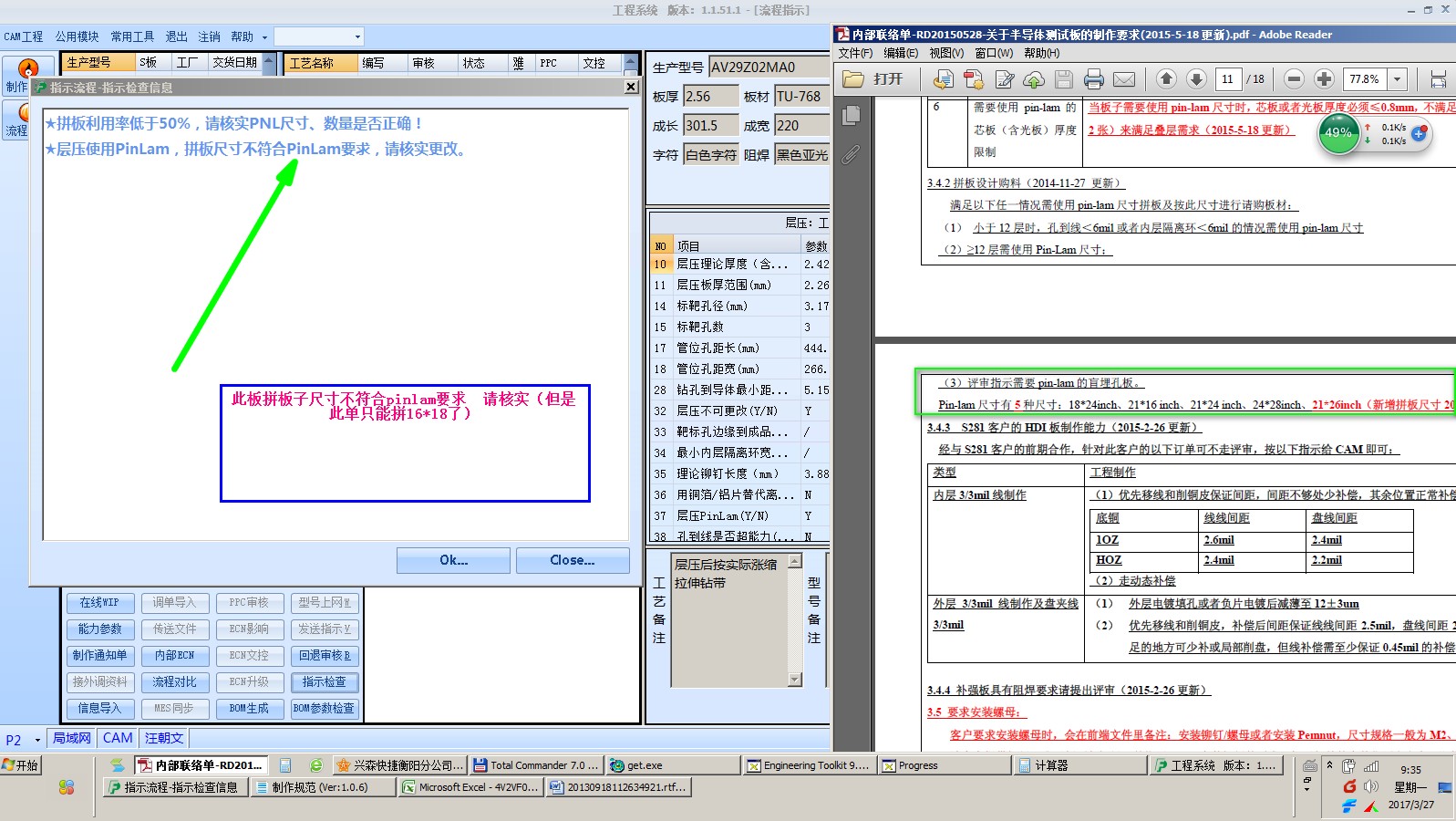Zoom out with the minus icon
The image size is (1456, 821).
tap(1294, 78)
